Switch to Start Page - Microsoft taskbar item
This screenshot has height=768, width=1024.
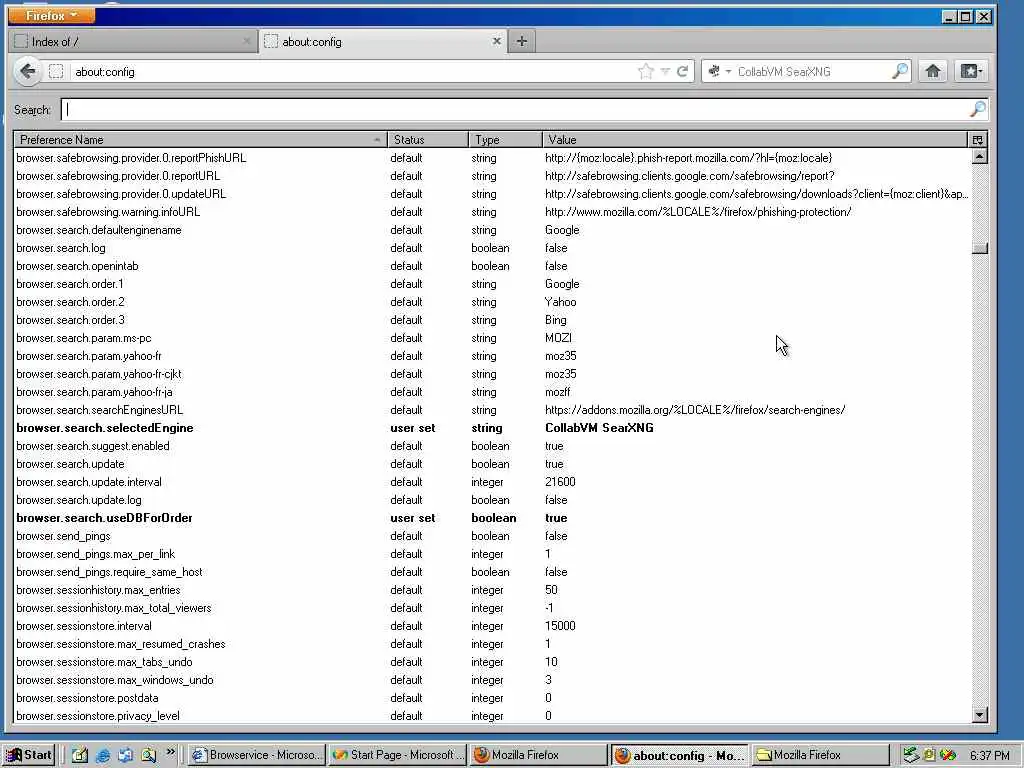(398, 755)
